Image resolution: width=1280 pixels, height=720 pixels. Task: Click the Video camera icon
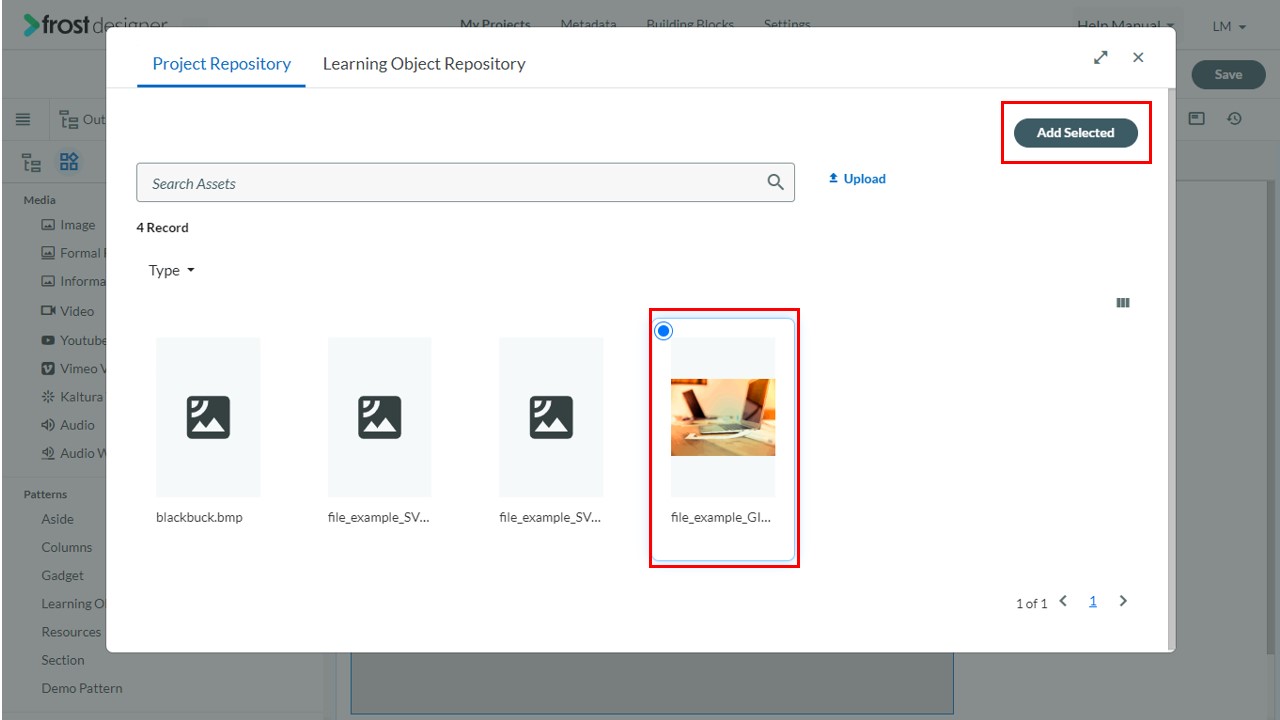[x=48, y=311]
